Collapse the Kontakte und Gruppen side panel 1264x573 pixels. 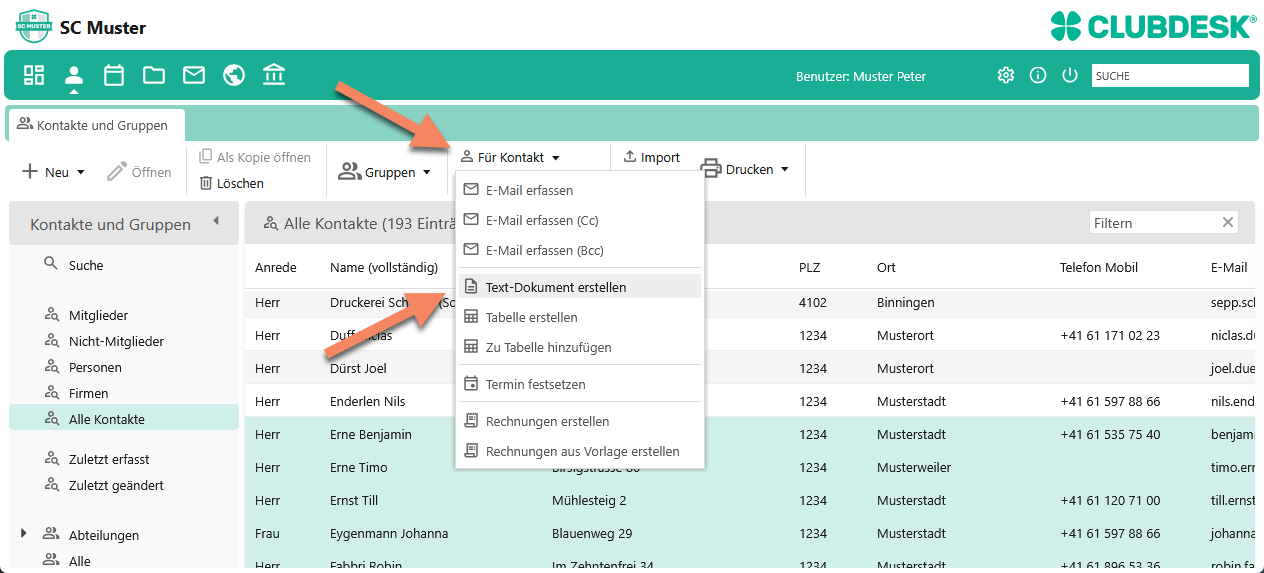(x=216, y=222)
